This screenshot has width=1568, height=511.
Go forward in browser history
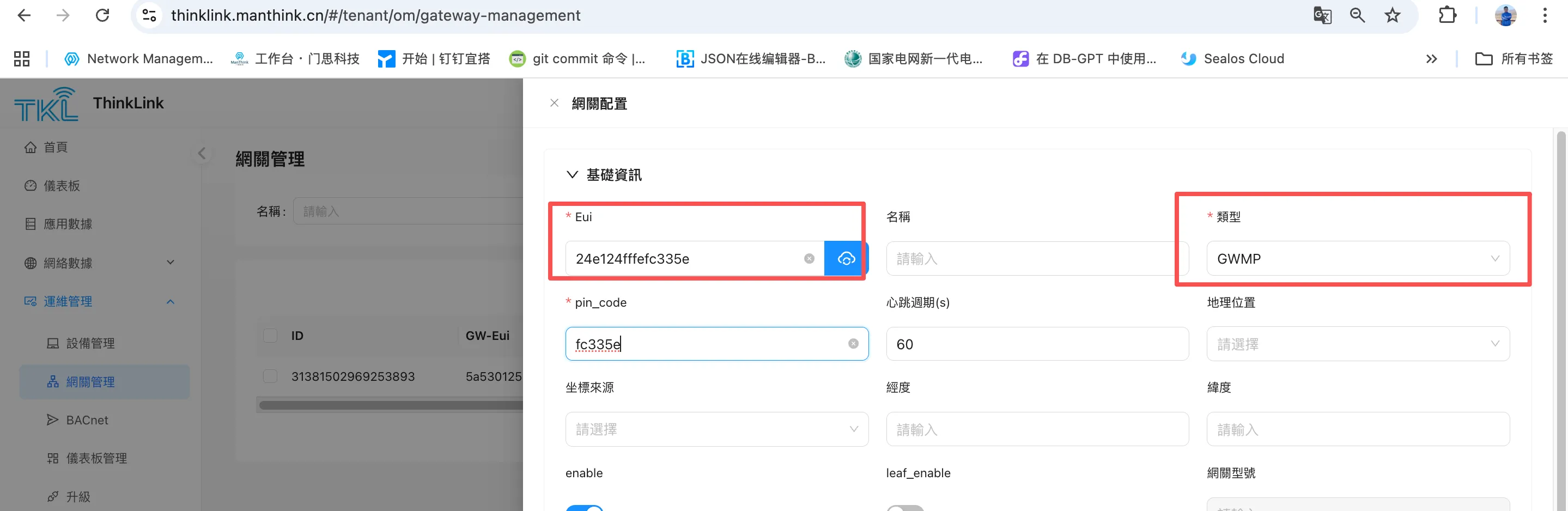(63, 15)
